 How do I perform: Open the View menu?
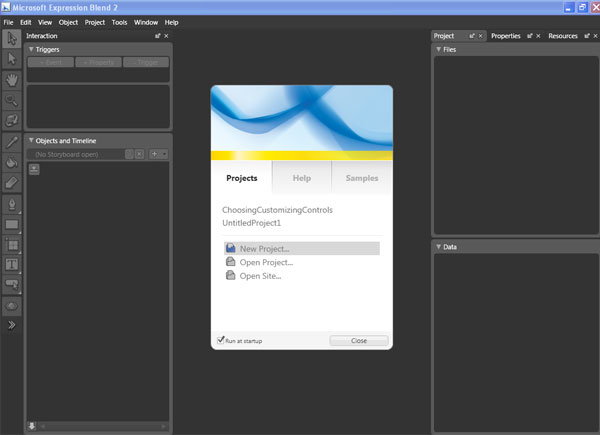pyautogui.click(x=45, y=22)
